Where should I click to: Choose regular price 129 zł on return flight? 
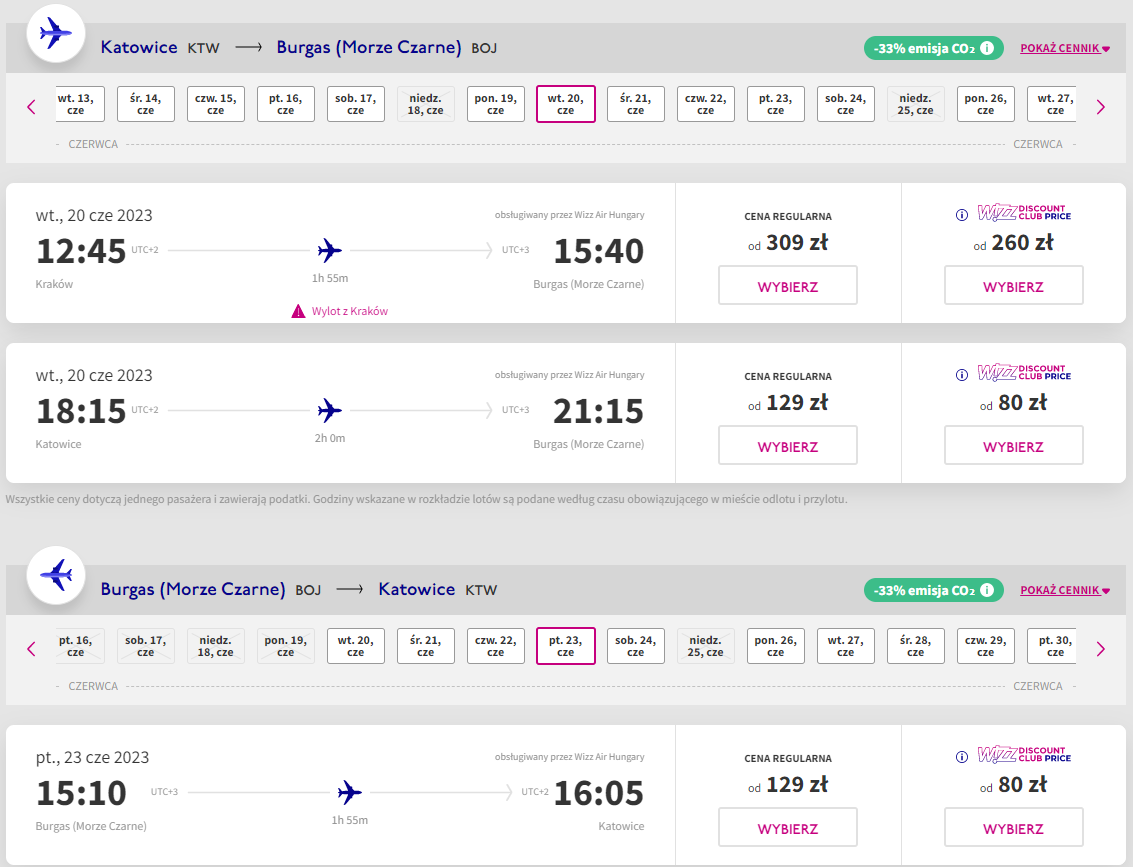(788, 827)
